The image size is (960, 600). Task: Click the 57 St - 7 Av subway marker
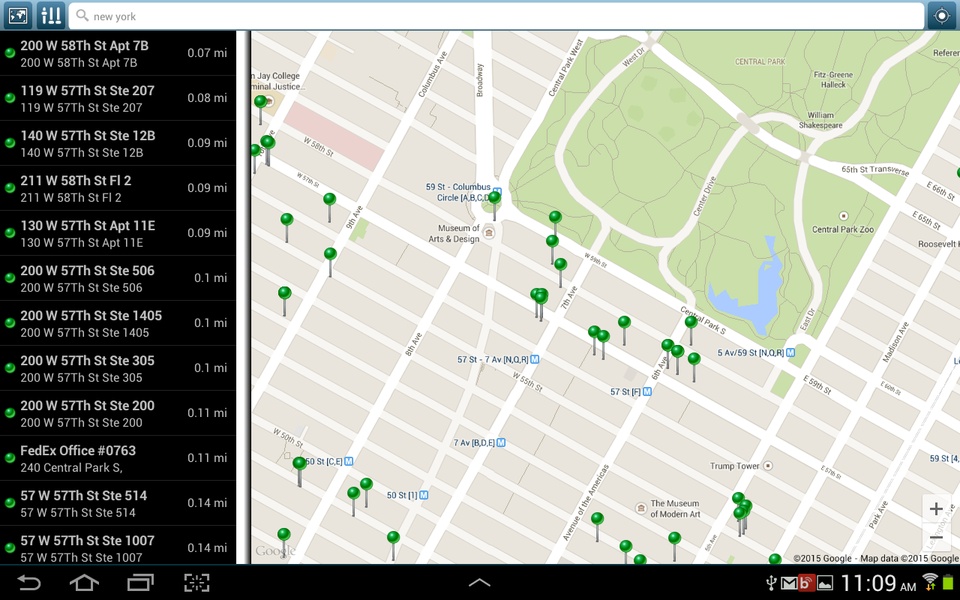(x=534, y=359)
